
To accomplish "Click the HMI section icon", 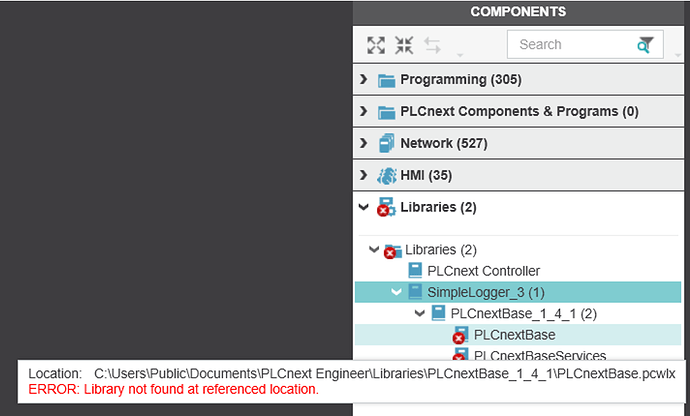I will 387,176.
